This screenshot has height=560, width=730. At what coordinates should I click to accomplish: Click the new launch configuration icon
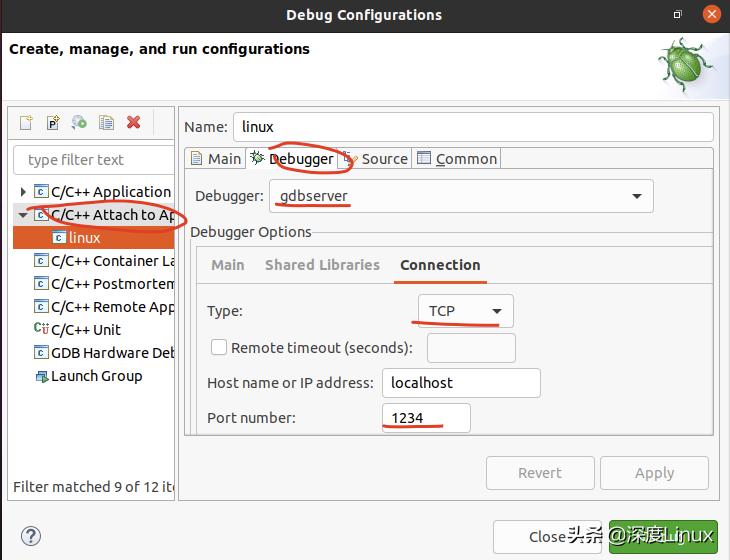click(x=27, y=123)
